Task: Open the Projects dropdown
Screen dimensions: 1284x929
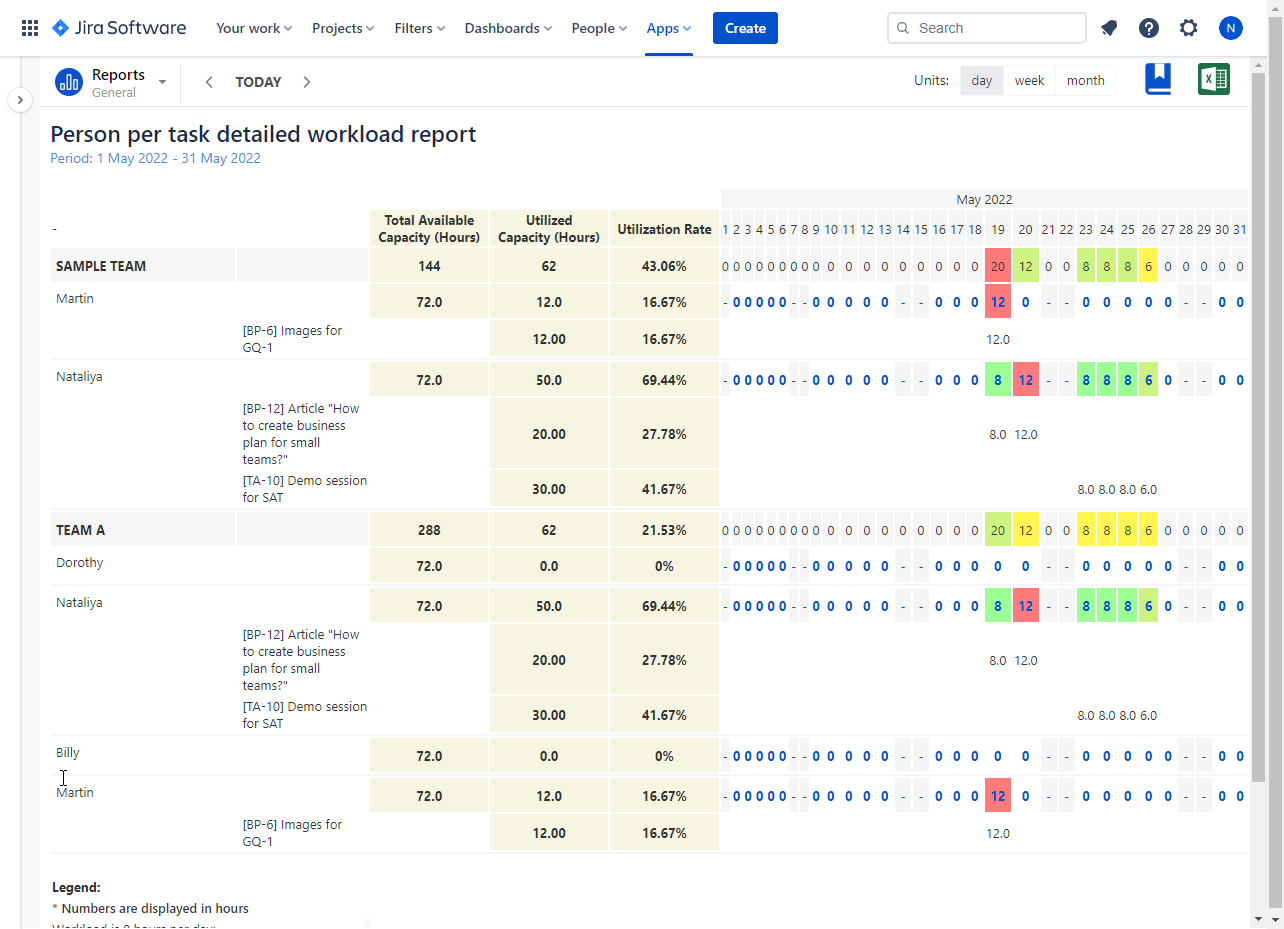Action: coord(342,27)
